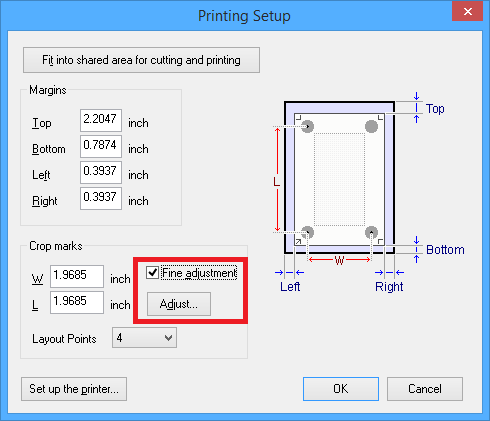Click the Left margin value field

pos(101,172)
